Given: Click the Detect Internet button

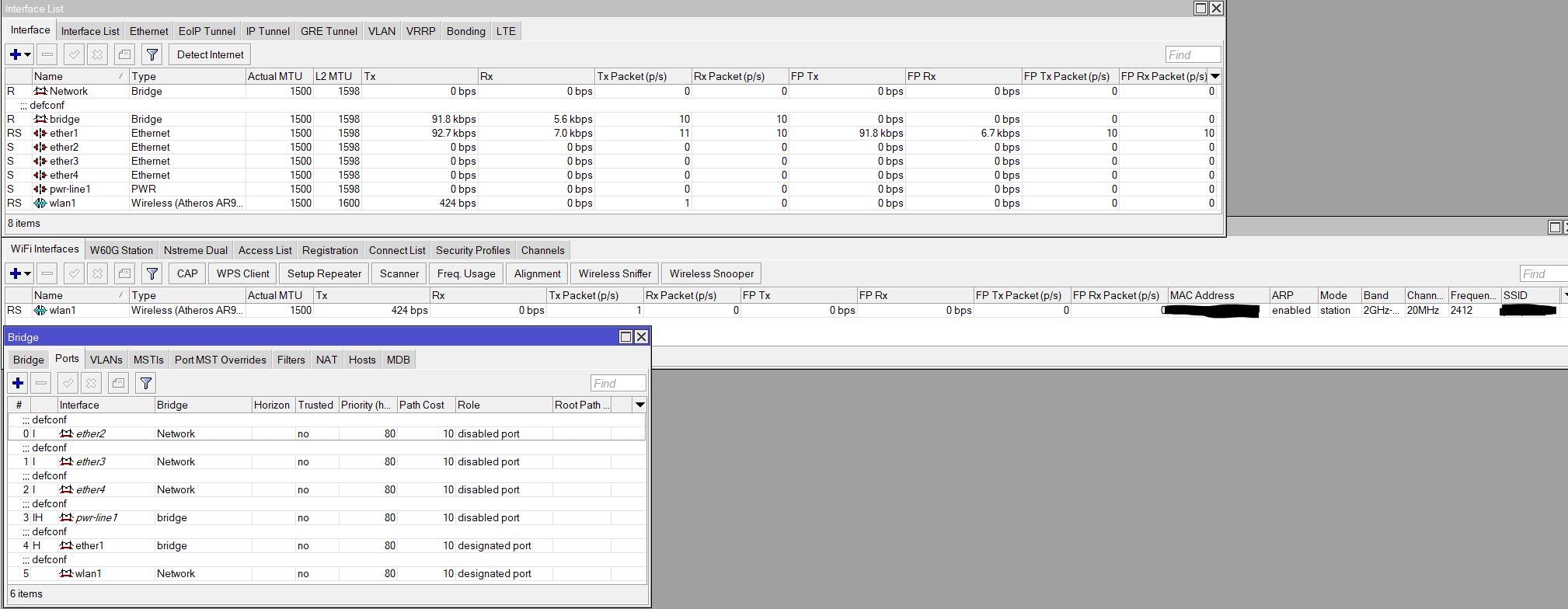Looking at the screenshot, I should (210, 54).
